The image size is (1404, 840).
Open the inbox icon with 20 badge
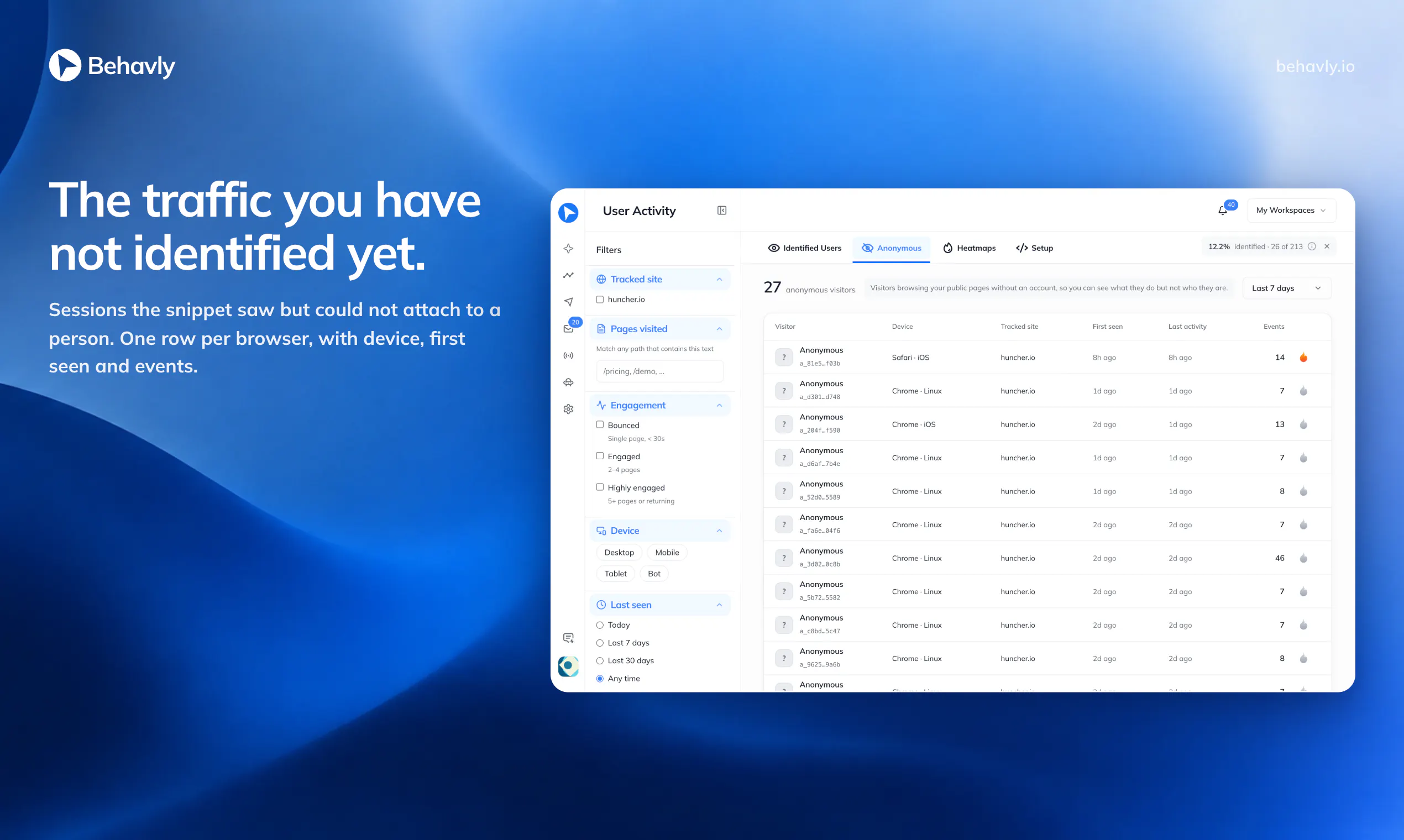[568, 328]
